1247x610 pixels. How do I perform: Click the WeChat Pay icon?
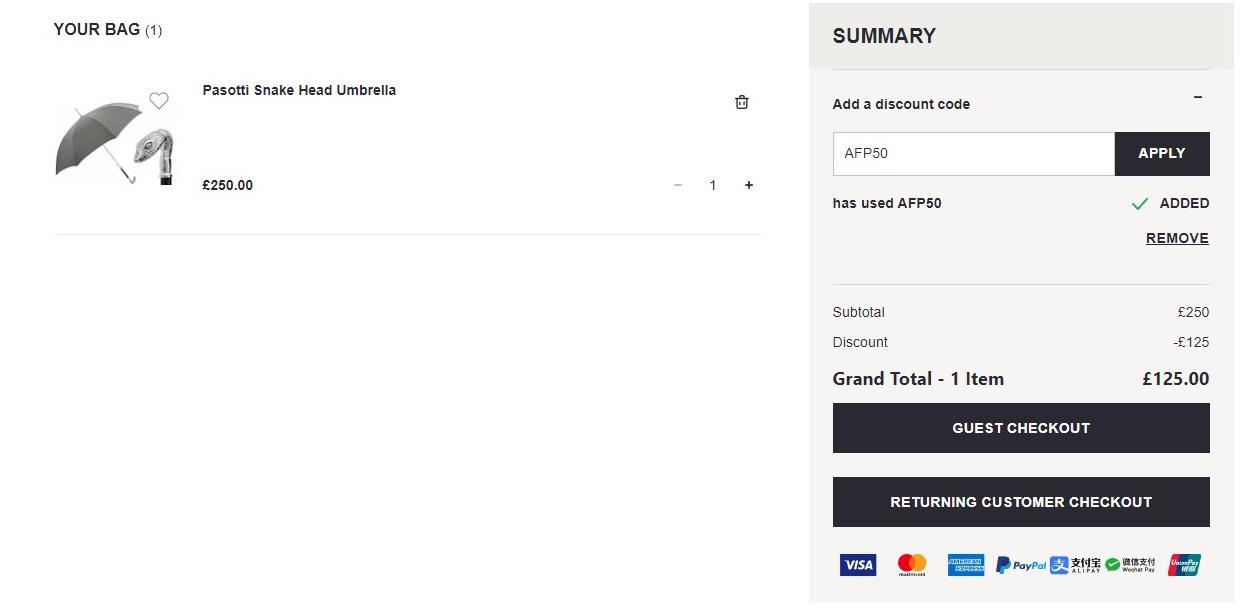[1131, 565]
